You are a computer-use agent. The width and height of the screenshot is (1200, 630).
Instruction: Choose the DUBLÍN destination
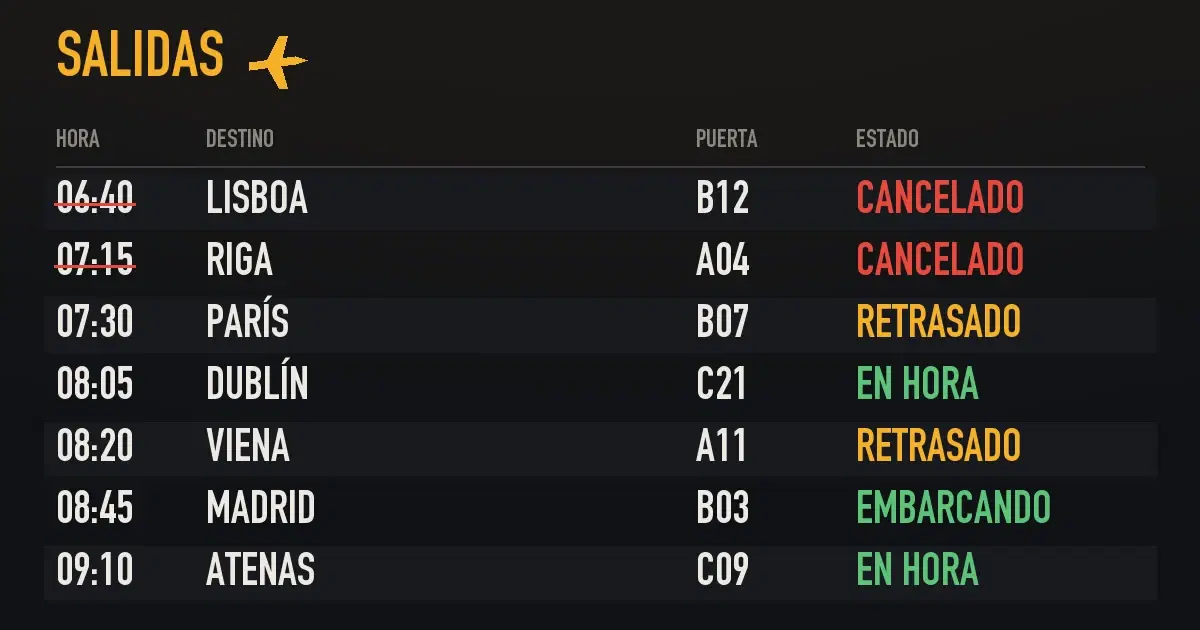click(257, 384)
